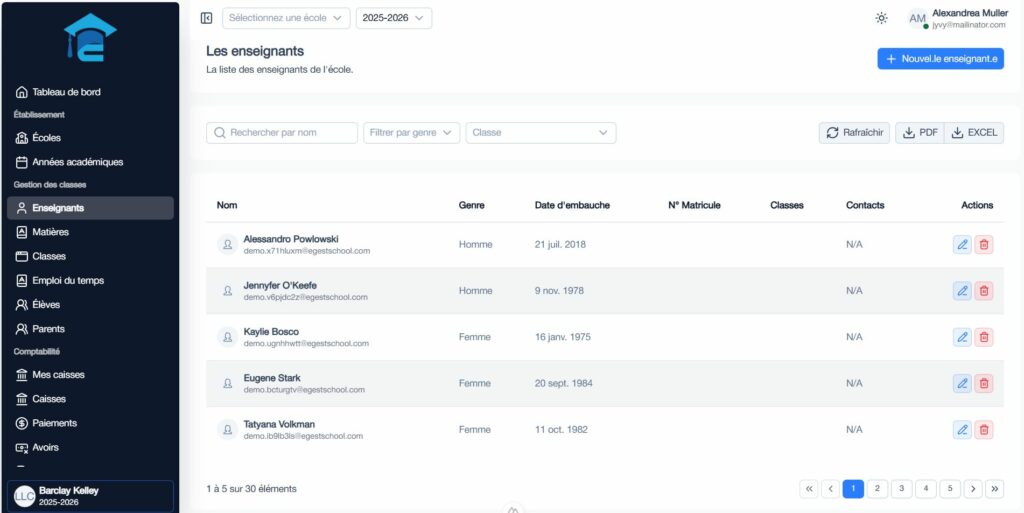
Task: Go to page 2
Action: click(877, 489)
